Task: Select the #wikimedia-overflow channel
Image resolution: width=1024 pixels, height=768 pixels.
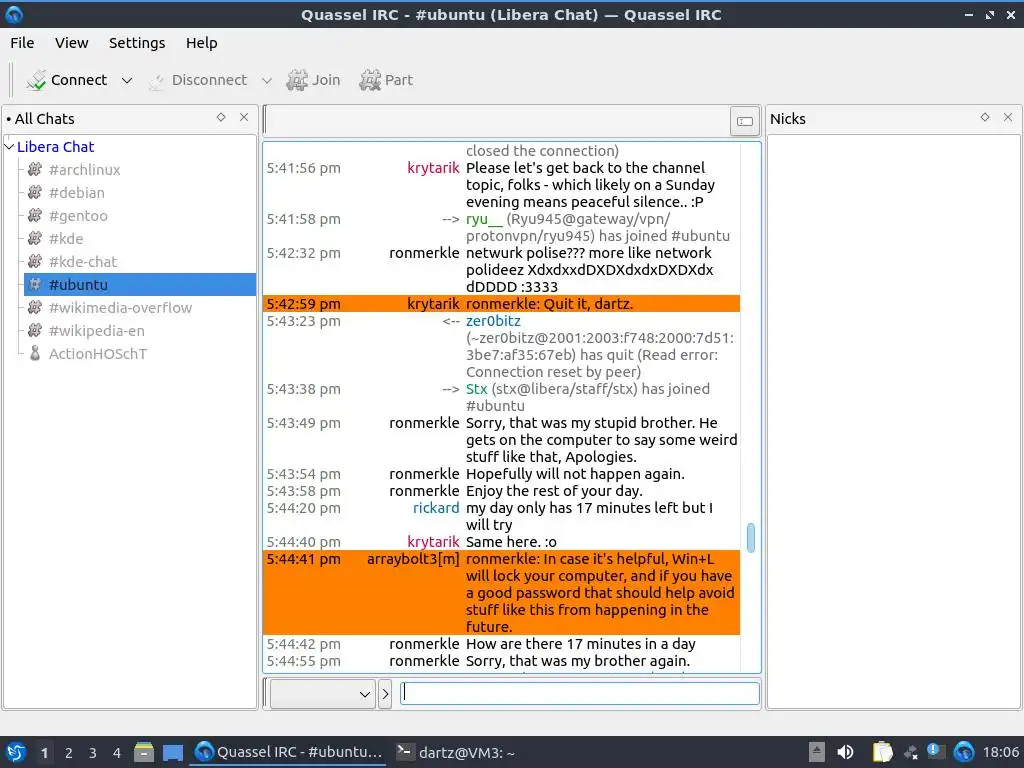Action: 120,308
